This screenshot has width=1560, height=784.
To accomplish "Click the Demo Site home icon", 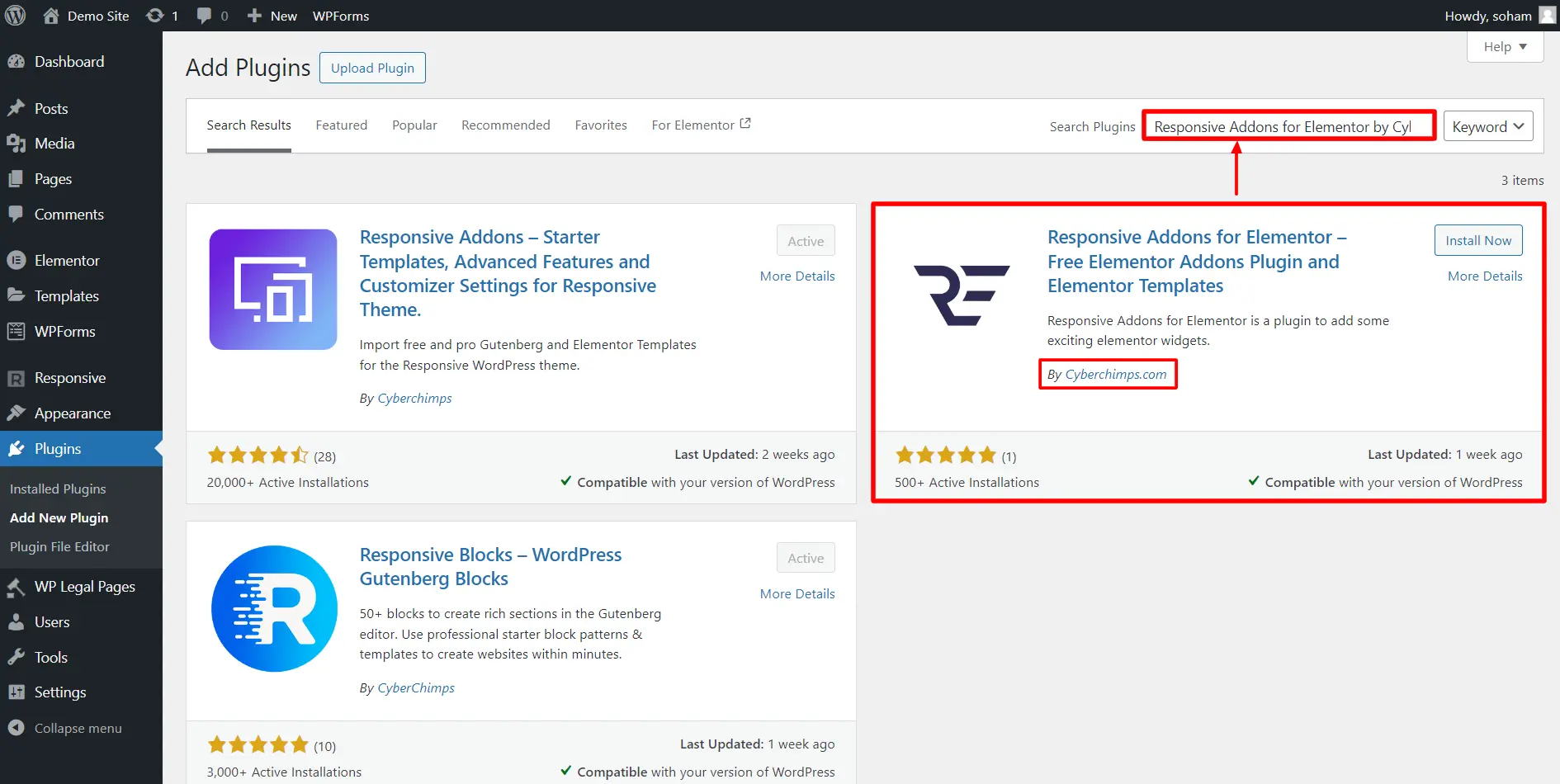I will (x=51, y=16).
